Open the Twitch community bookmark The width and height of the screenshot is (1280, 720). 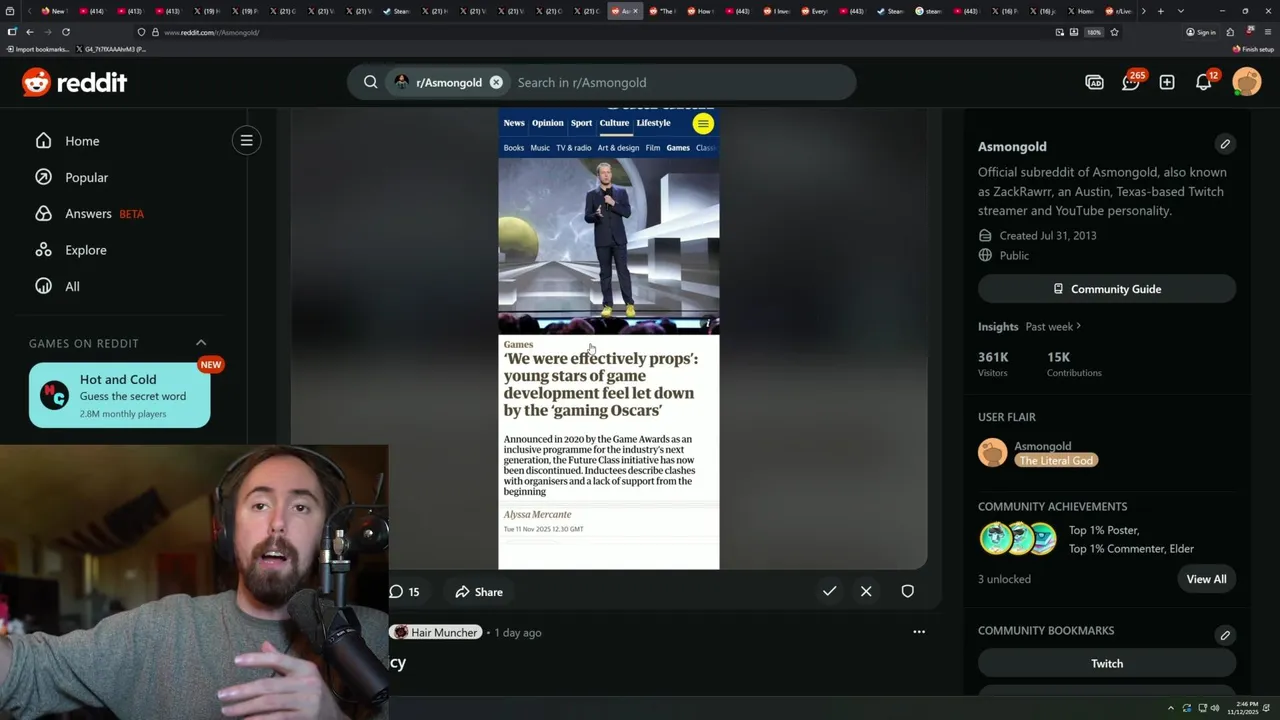(x=1107, y=663)
